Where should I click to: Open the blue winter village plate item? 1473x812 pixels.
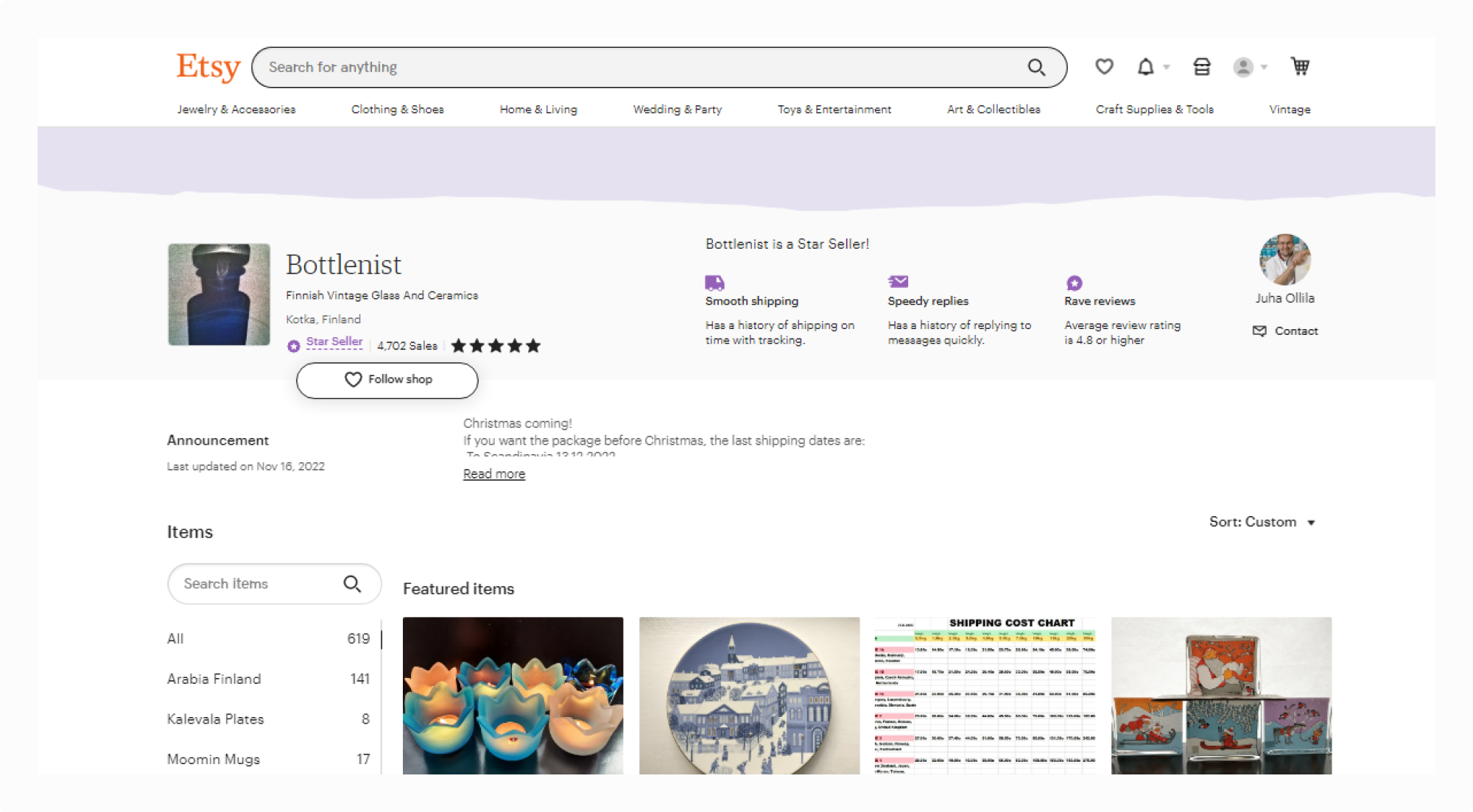point(749,696)
